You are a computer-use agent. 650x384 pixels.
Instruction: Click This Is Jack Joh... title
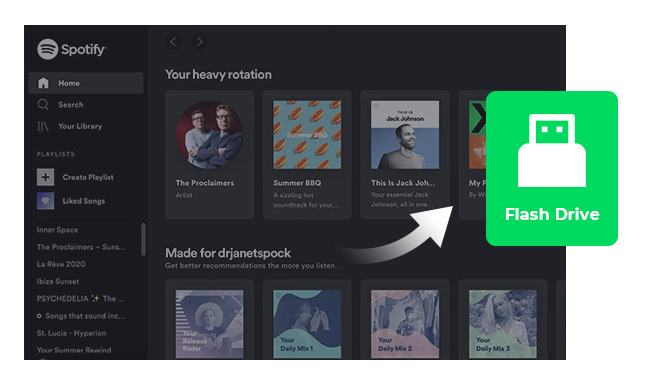coord(403,183)
